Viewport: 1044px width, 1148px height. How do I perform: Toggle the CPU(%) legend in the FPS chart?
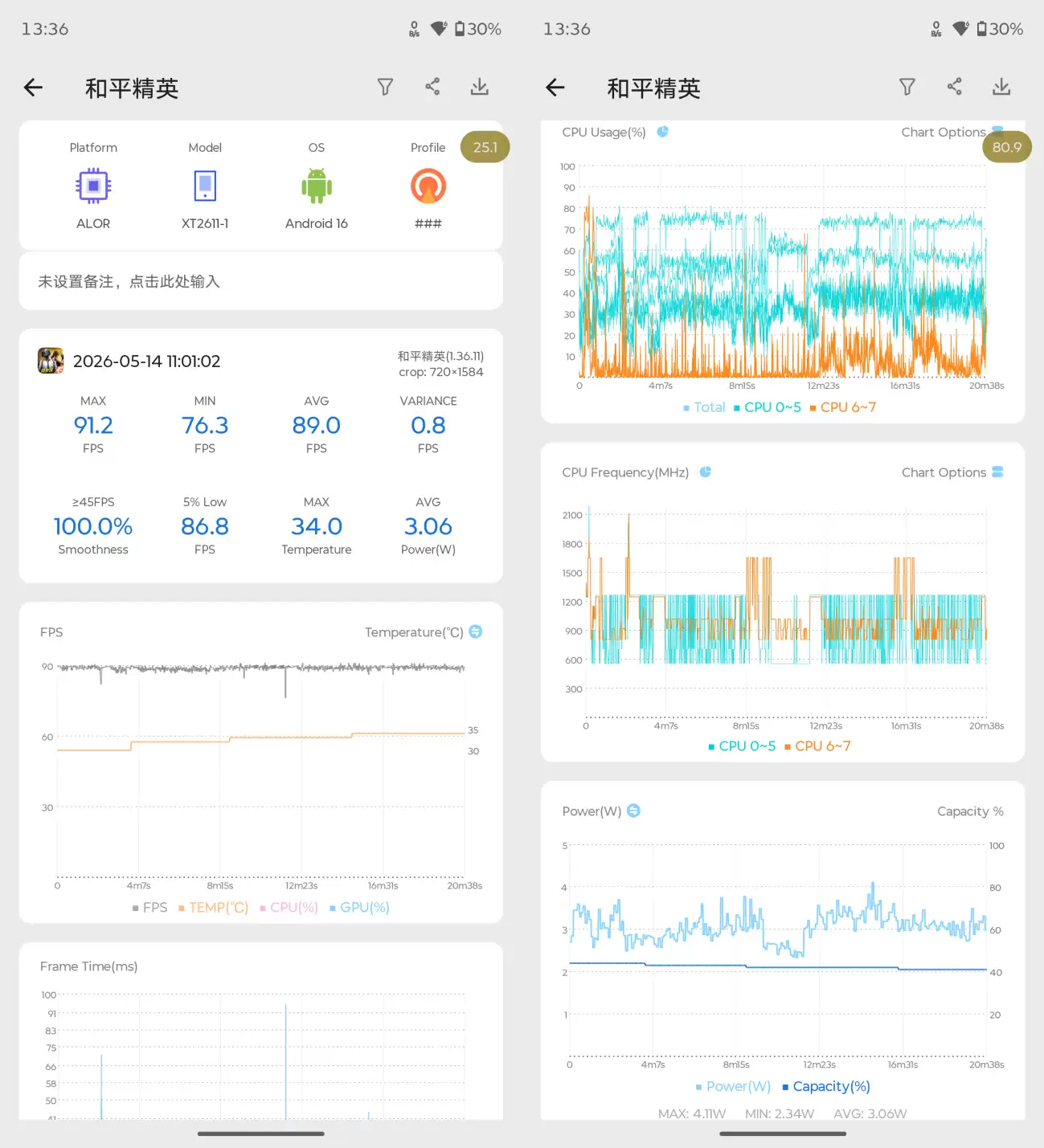(289, 907)
